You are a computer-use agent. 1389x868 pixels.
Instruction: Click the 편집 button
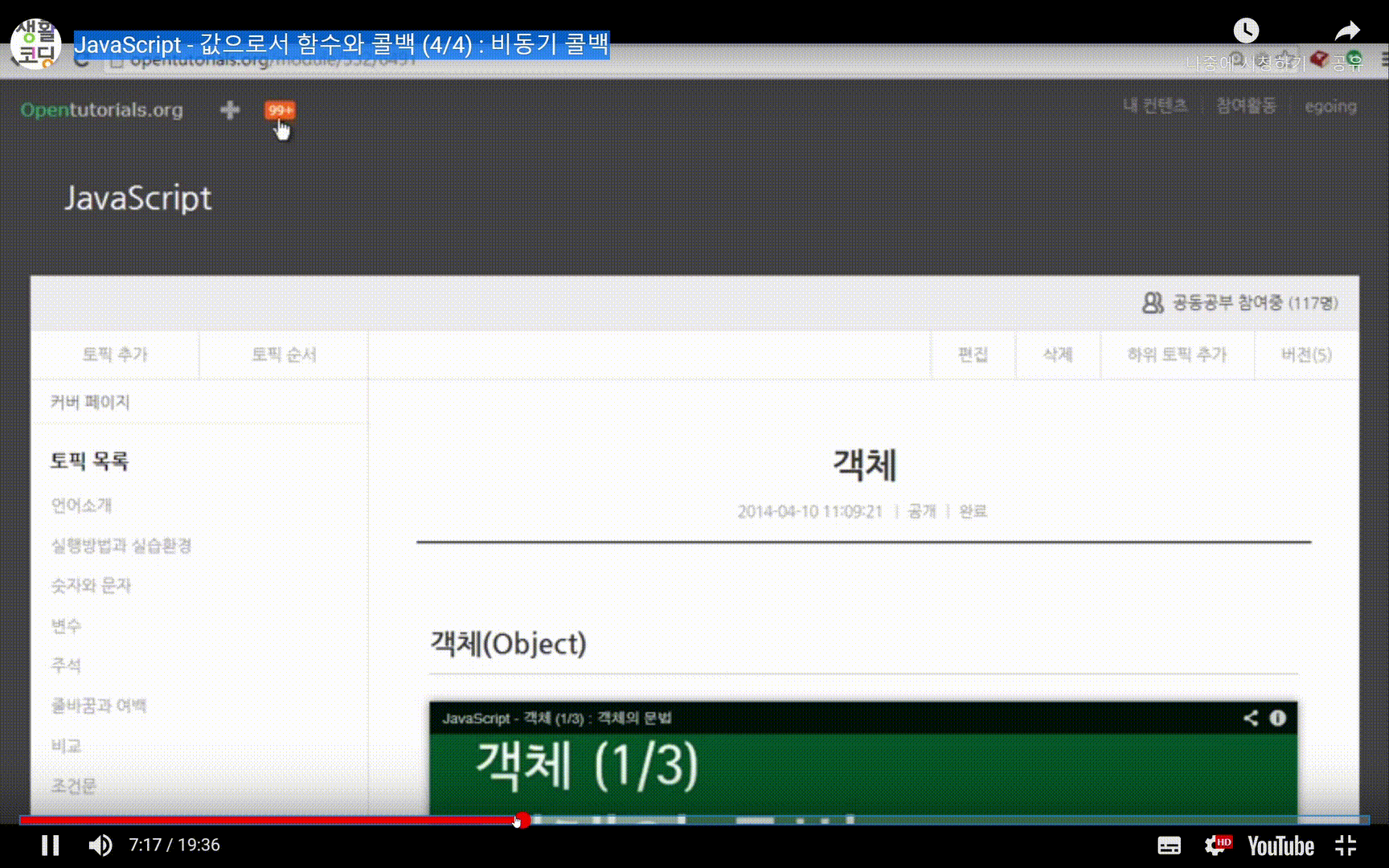tap(973, 354)
